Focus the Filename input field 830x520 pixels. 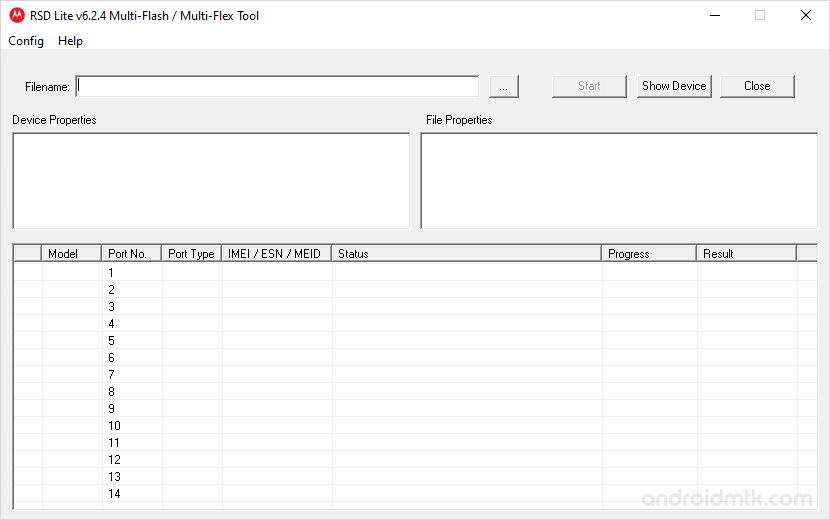277,86
